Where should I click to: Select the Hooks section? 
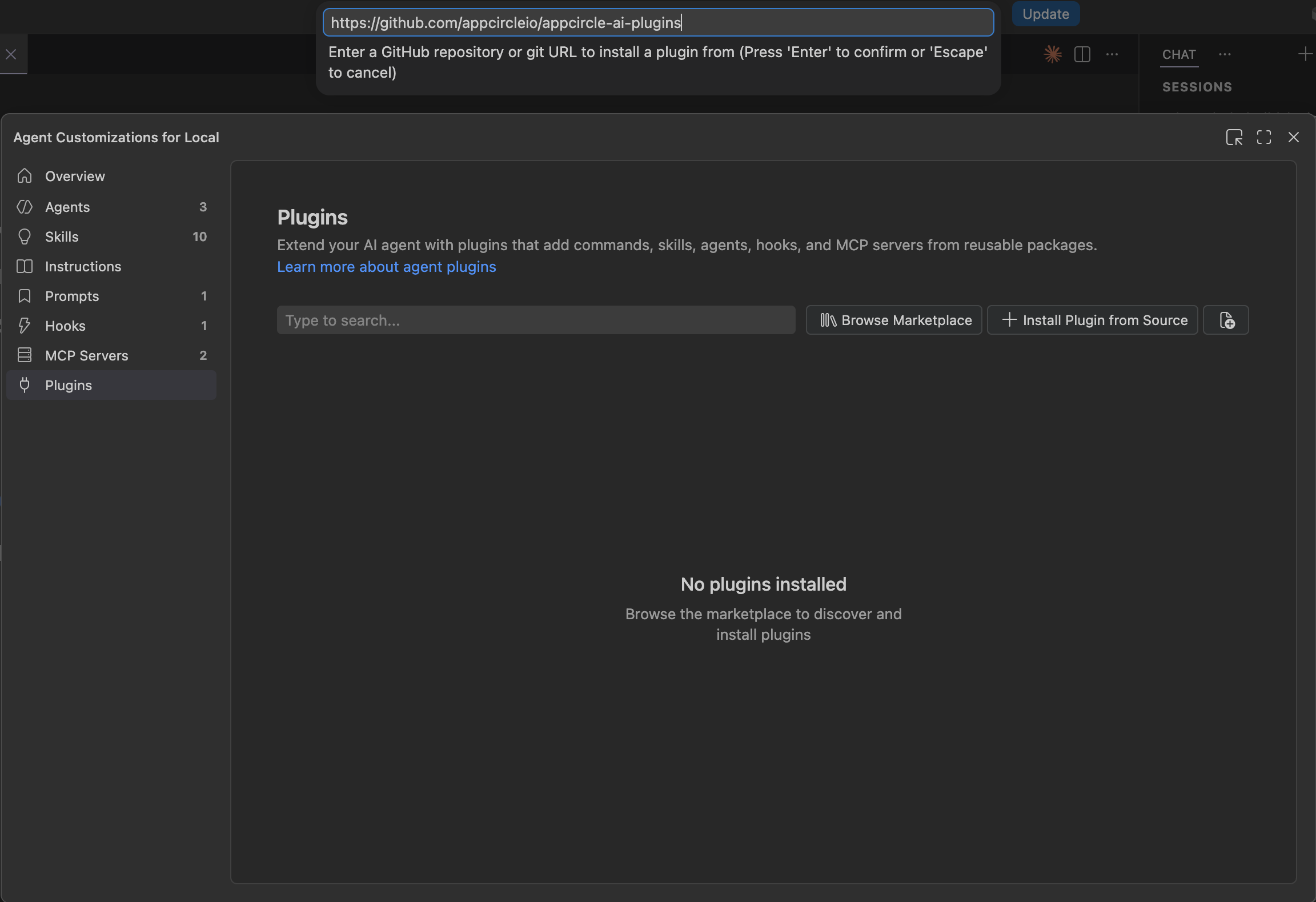coord(111,326)
